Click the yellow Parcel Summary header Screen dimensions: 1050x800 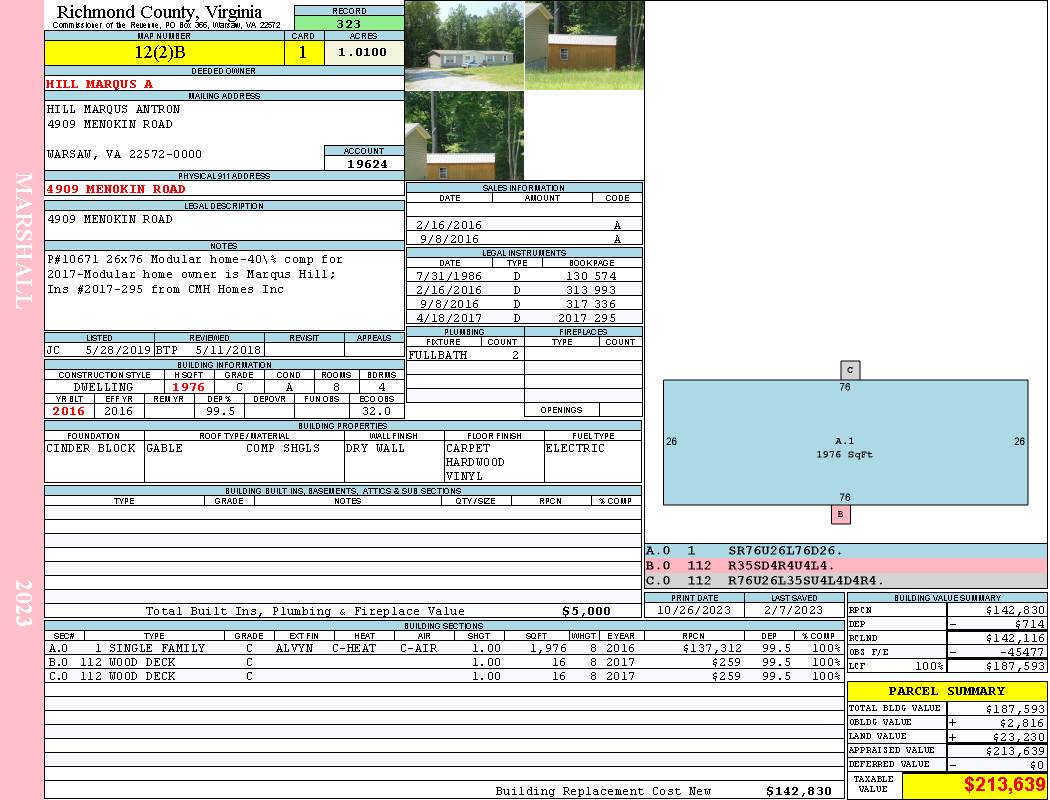(947, 691)
